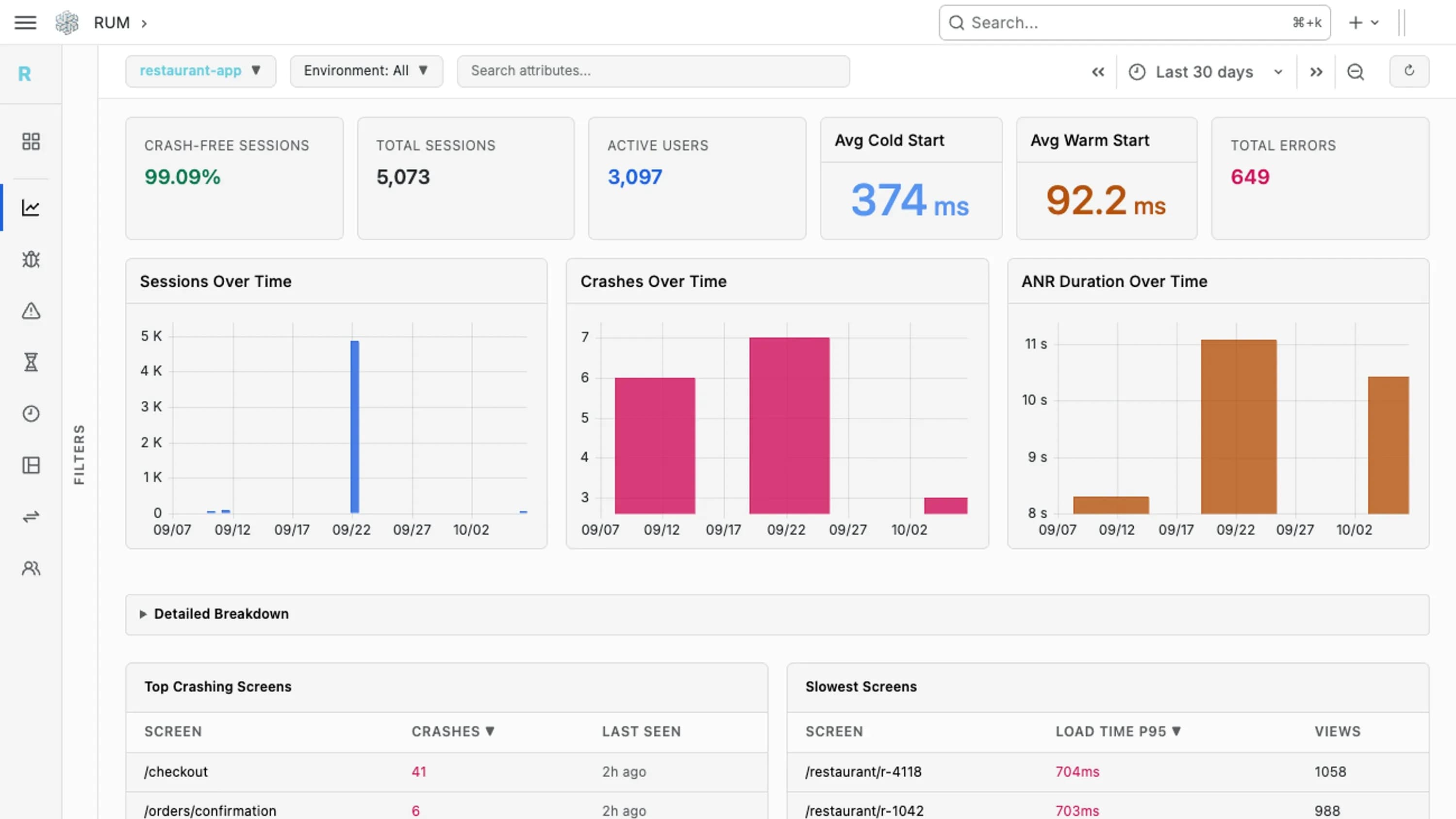Focus the global Search box

(x=1134, y=23)
